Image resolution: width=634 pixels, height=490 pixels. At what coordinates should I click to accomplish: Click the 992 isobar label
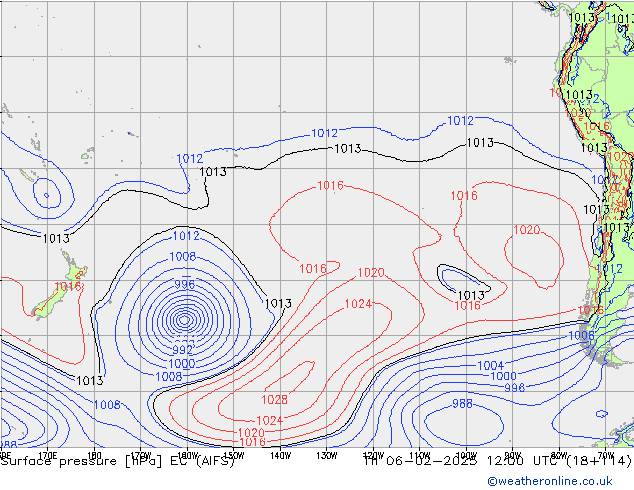183,350
